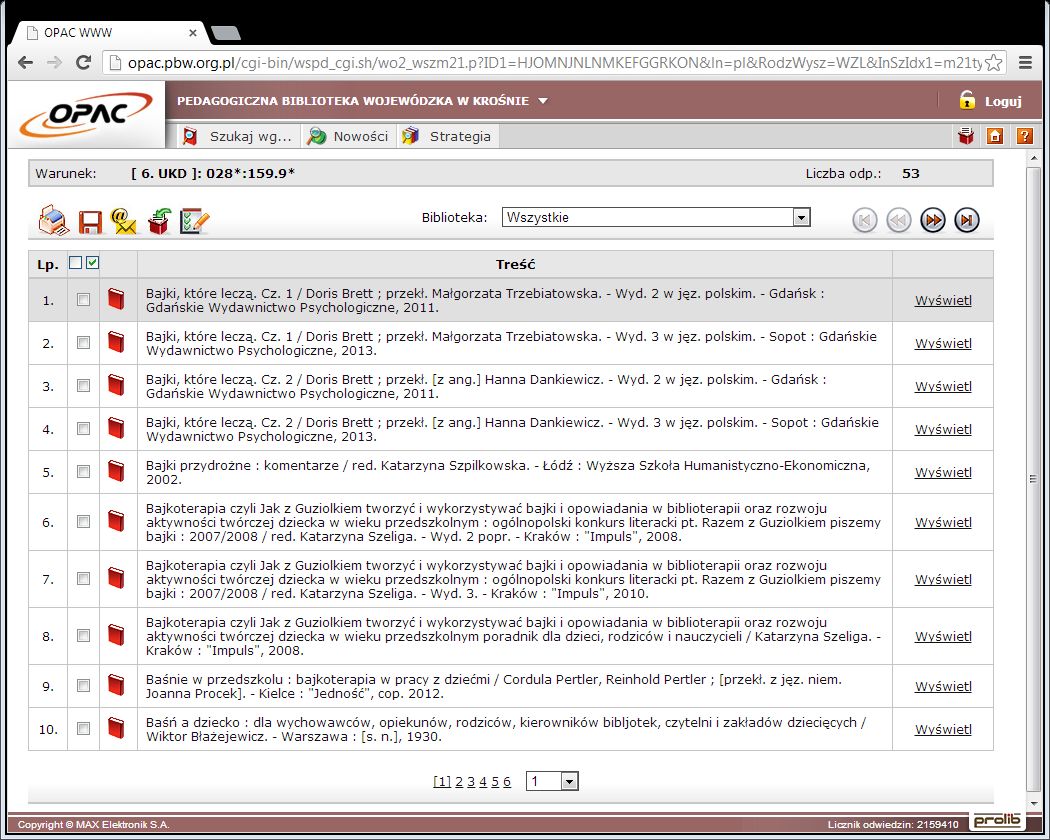Open Chrome hamburger menu

point(1025,63)
